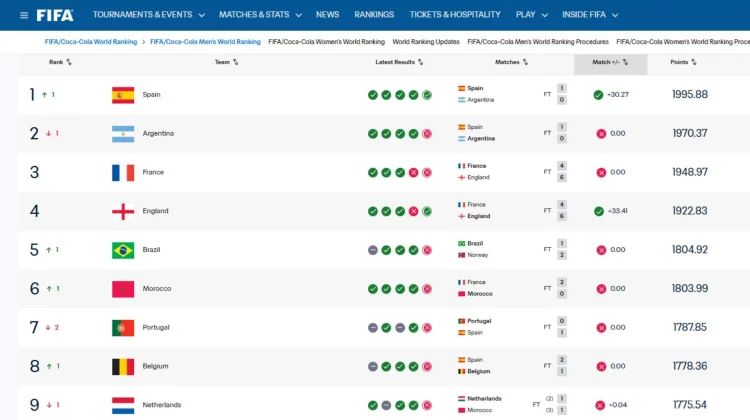Viewport: 750px width, 420px height.
Task: Click the Spain flag icon
Action: [123, 95]
